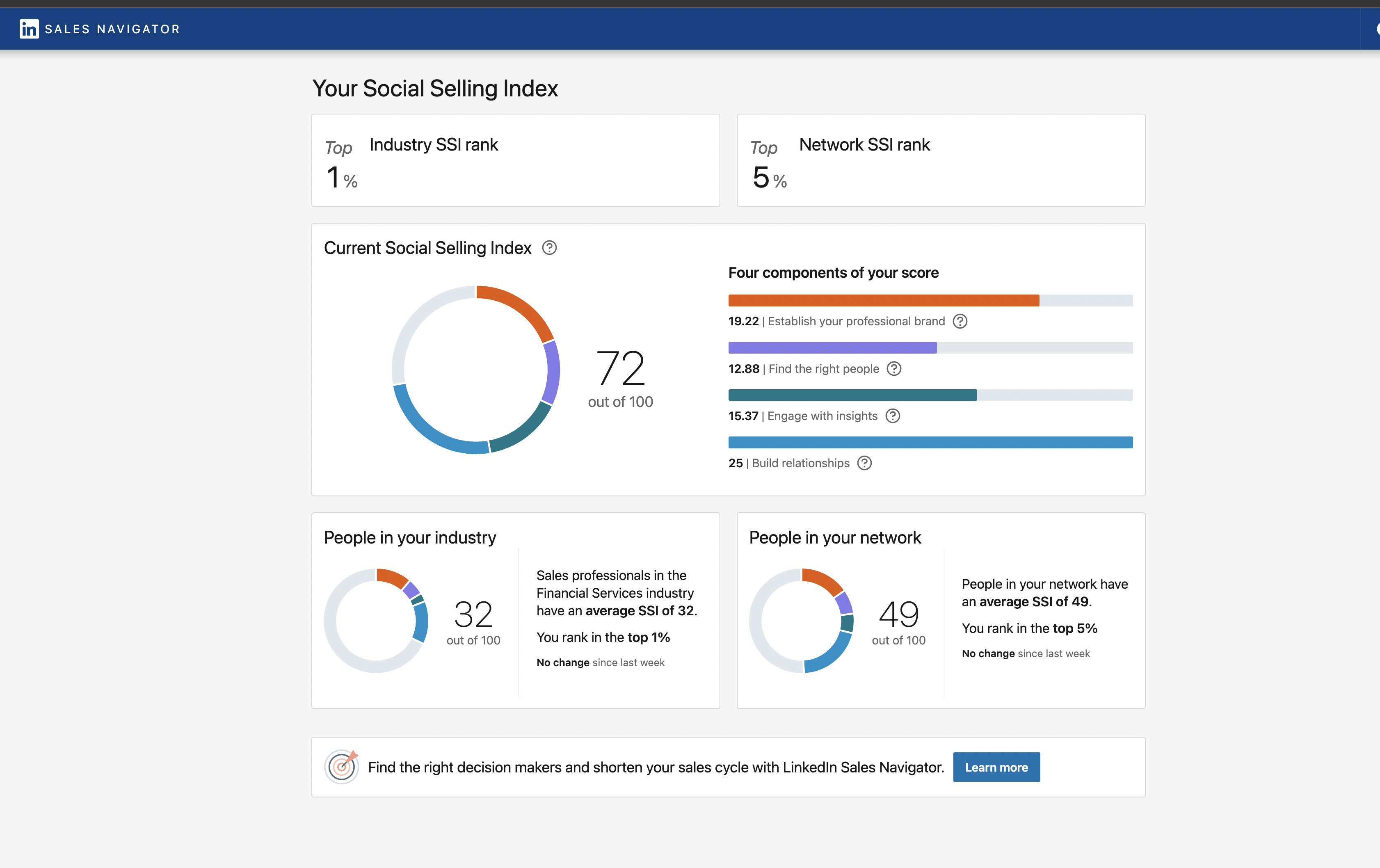Click help icon for Engage with insights
This screenshot has width=1380, height=868.
893,416
